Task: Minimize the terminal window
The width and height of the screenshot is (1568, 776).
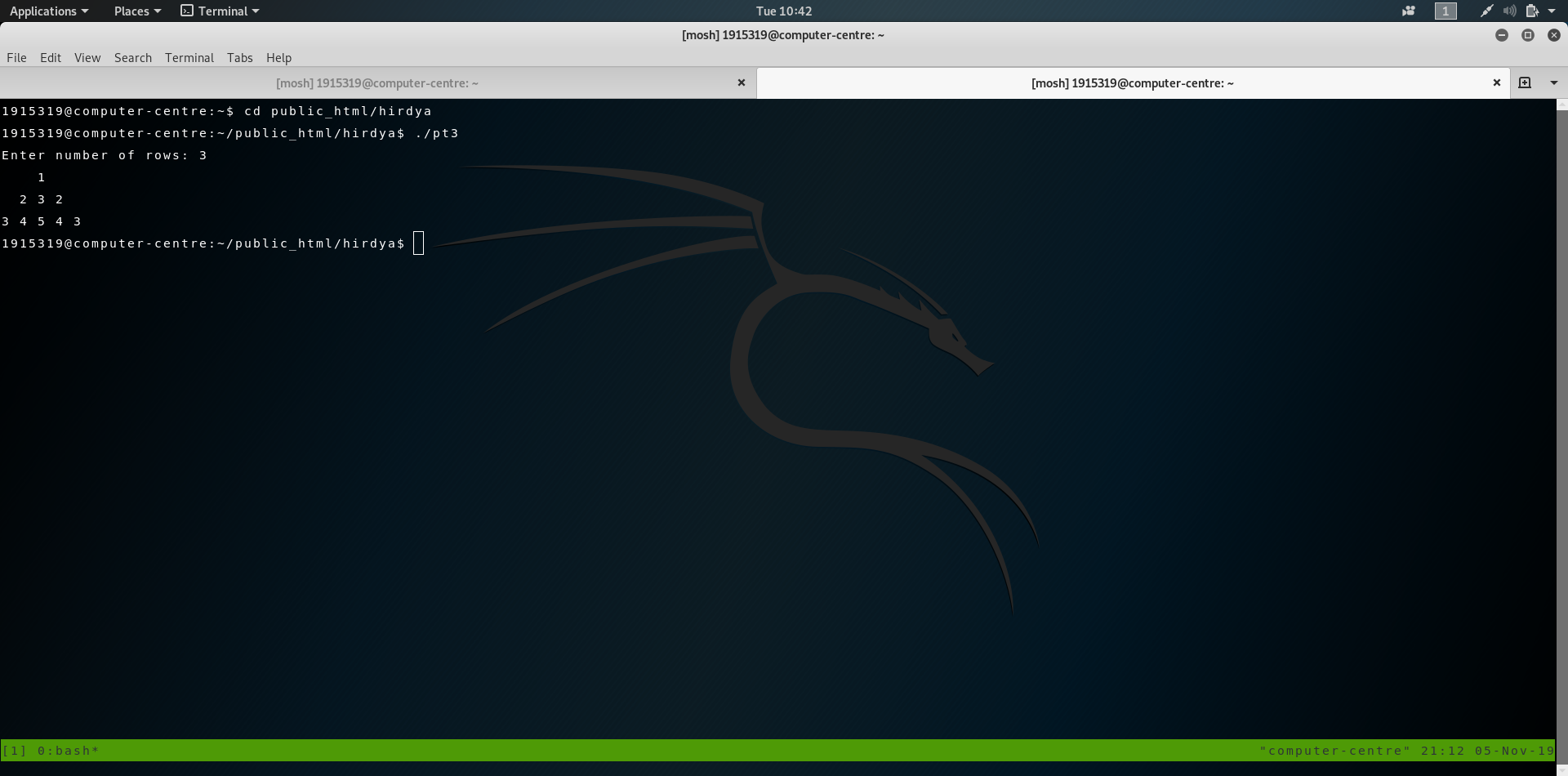Action: (1502, 35)
